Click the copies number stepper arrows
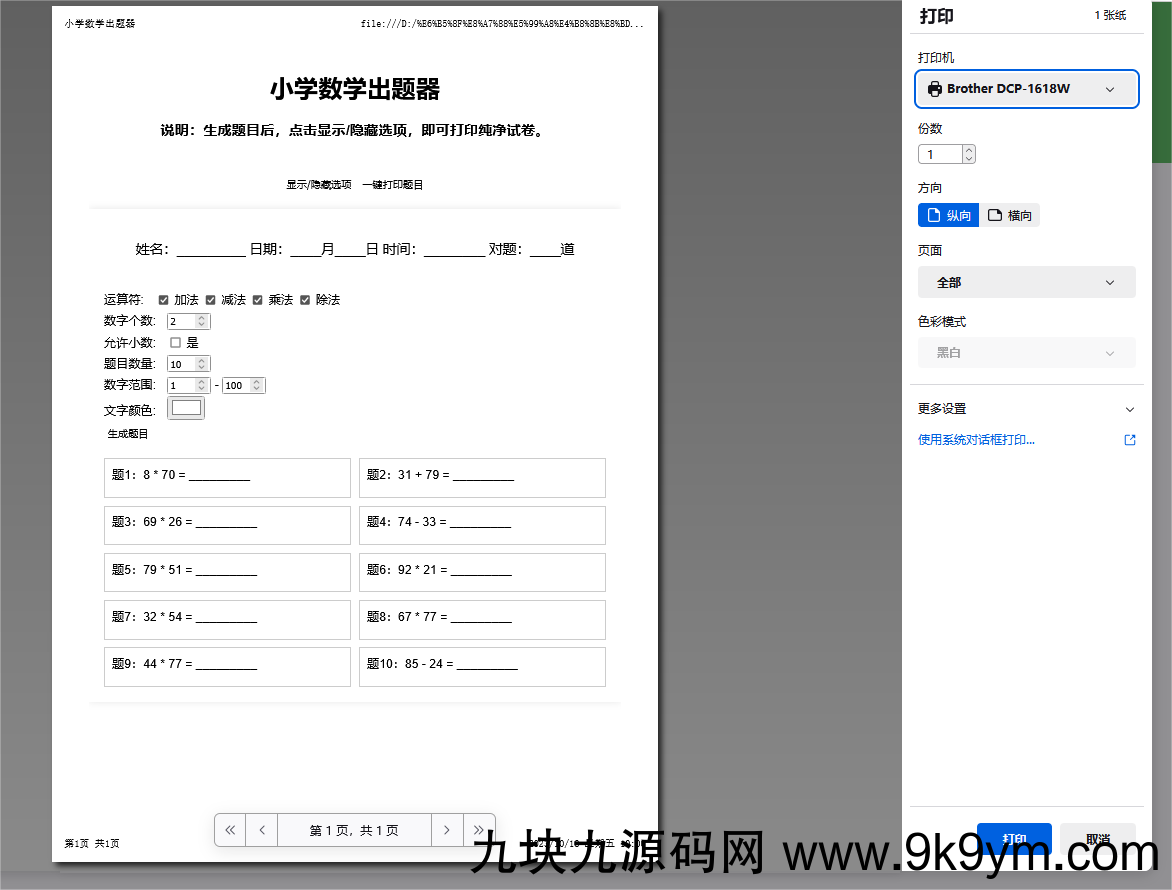Screen dimensions: 1172x890 pos(968,154)
